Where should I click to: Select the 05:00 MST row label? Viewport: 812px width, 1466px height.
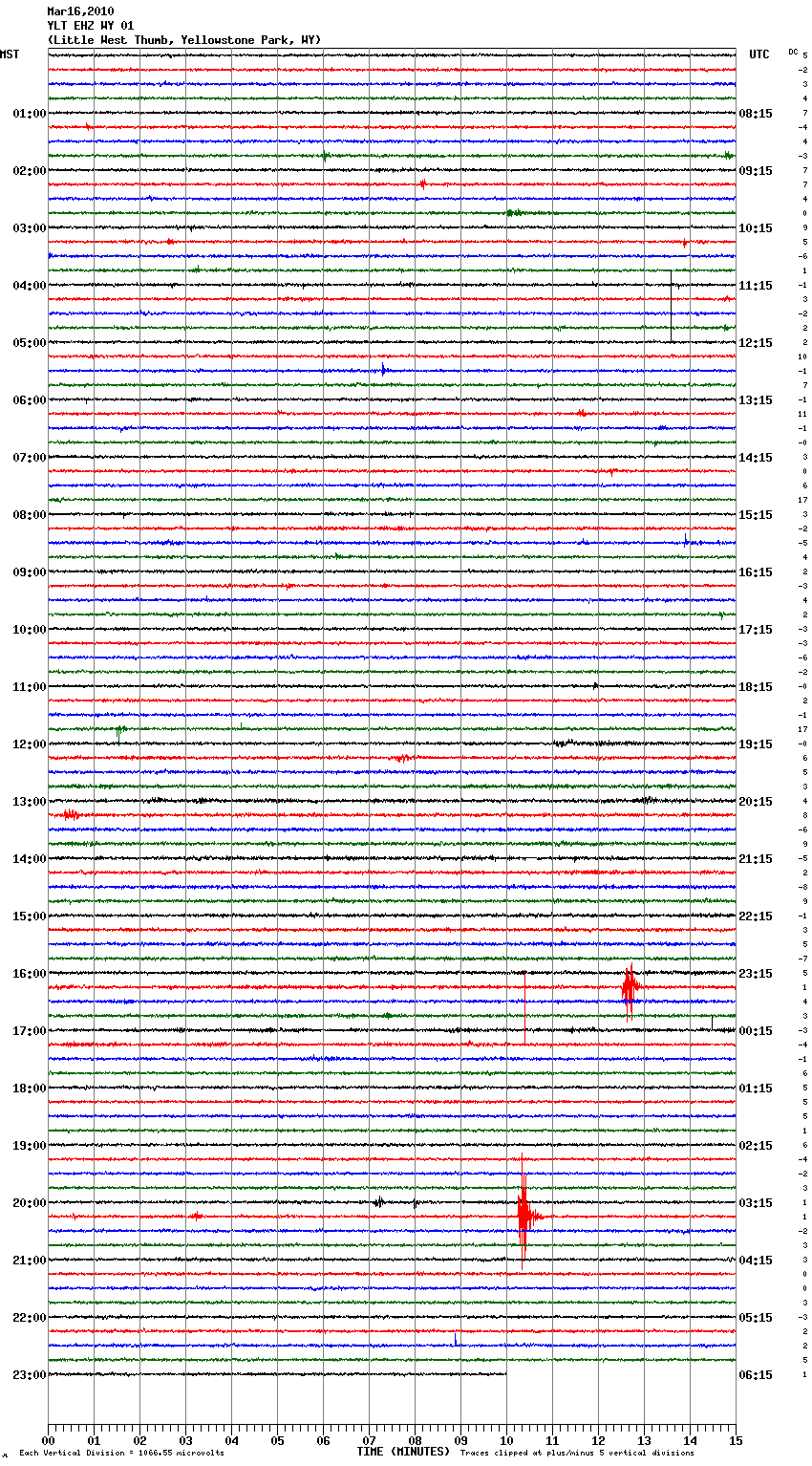[x=30, y=343]
